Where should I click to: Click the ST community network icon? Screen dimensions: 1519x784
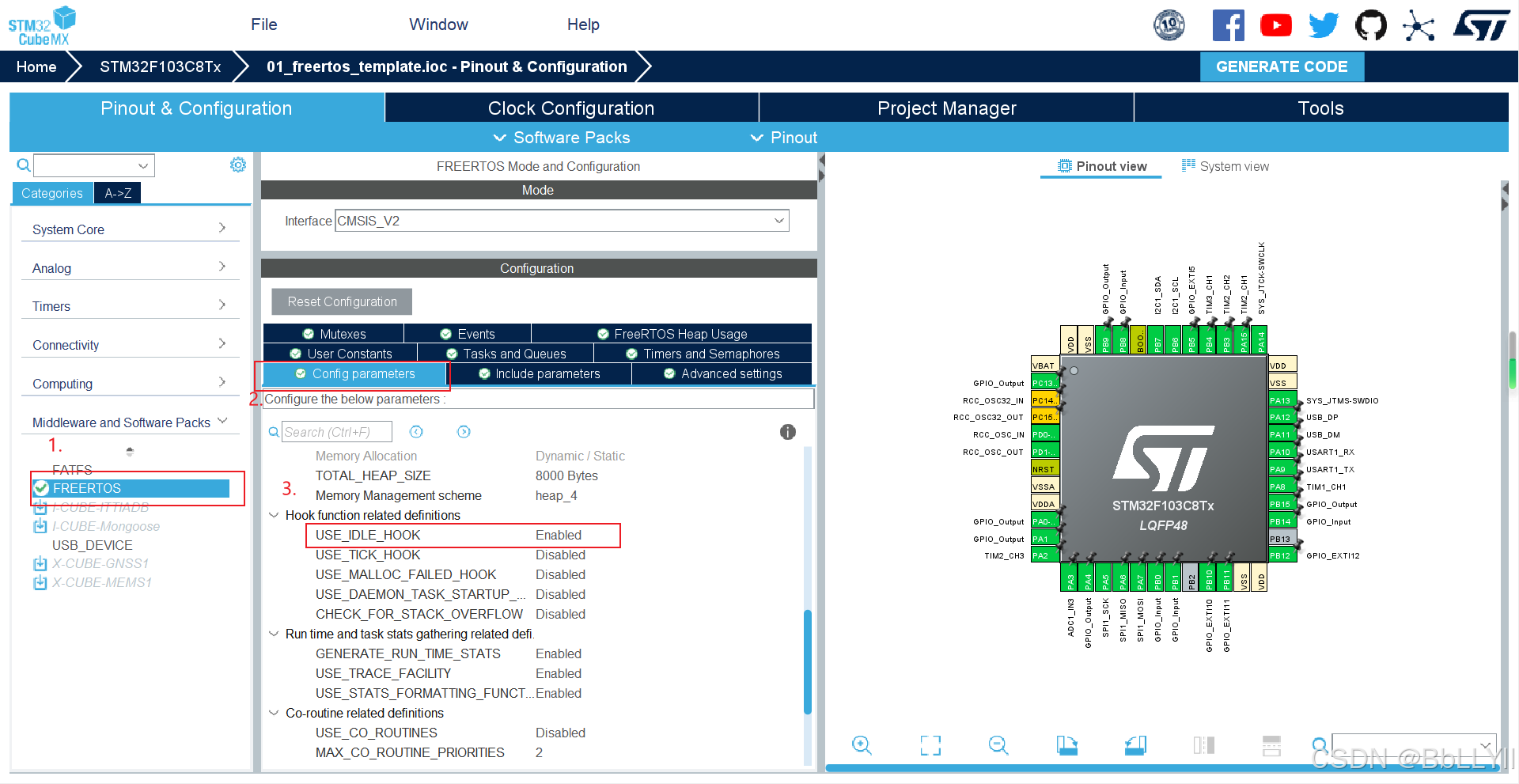(x=1419, y=25)
